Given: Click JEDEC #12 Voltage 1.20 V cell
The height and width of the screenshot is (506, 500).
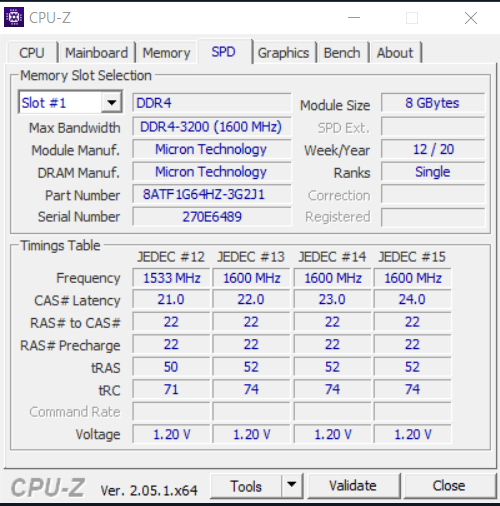Looking at the screenshot, I should tap(171, 434).
